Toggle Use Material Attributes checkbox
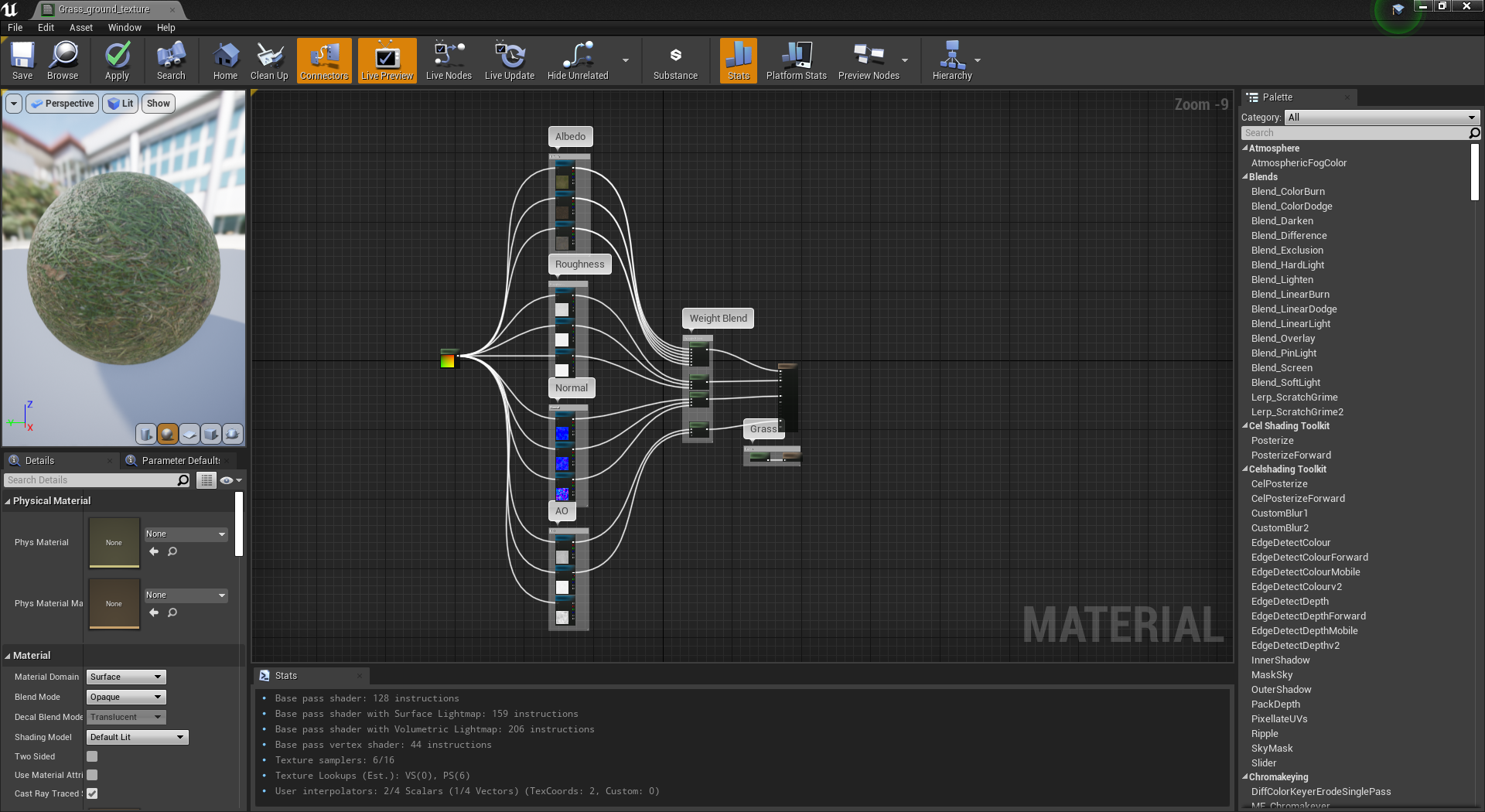The height and width of the screenshot is (812, 1485). point(92,775)
